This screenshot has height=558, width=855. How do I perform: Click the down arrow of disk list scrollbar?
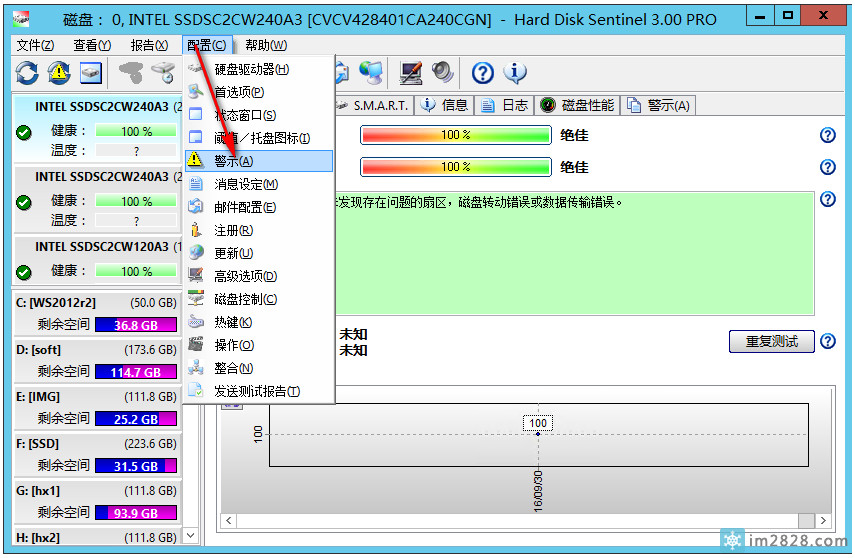point(192,538)
